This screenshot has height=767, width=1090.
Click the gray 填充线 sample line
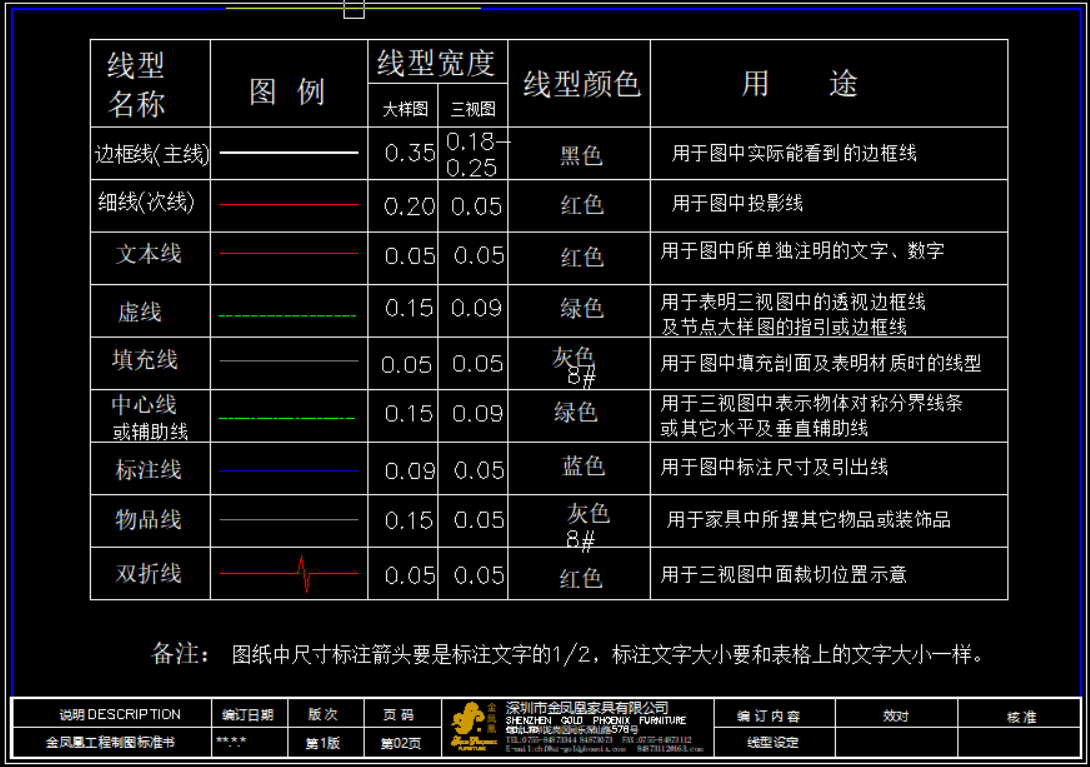click(x=288, y=361)
